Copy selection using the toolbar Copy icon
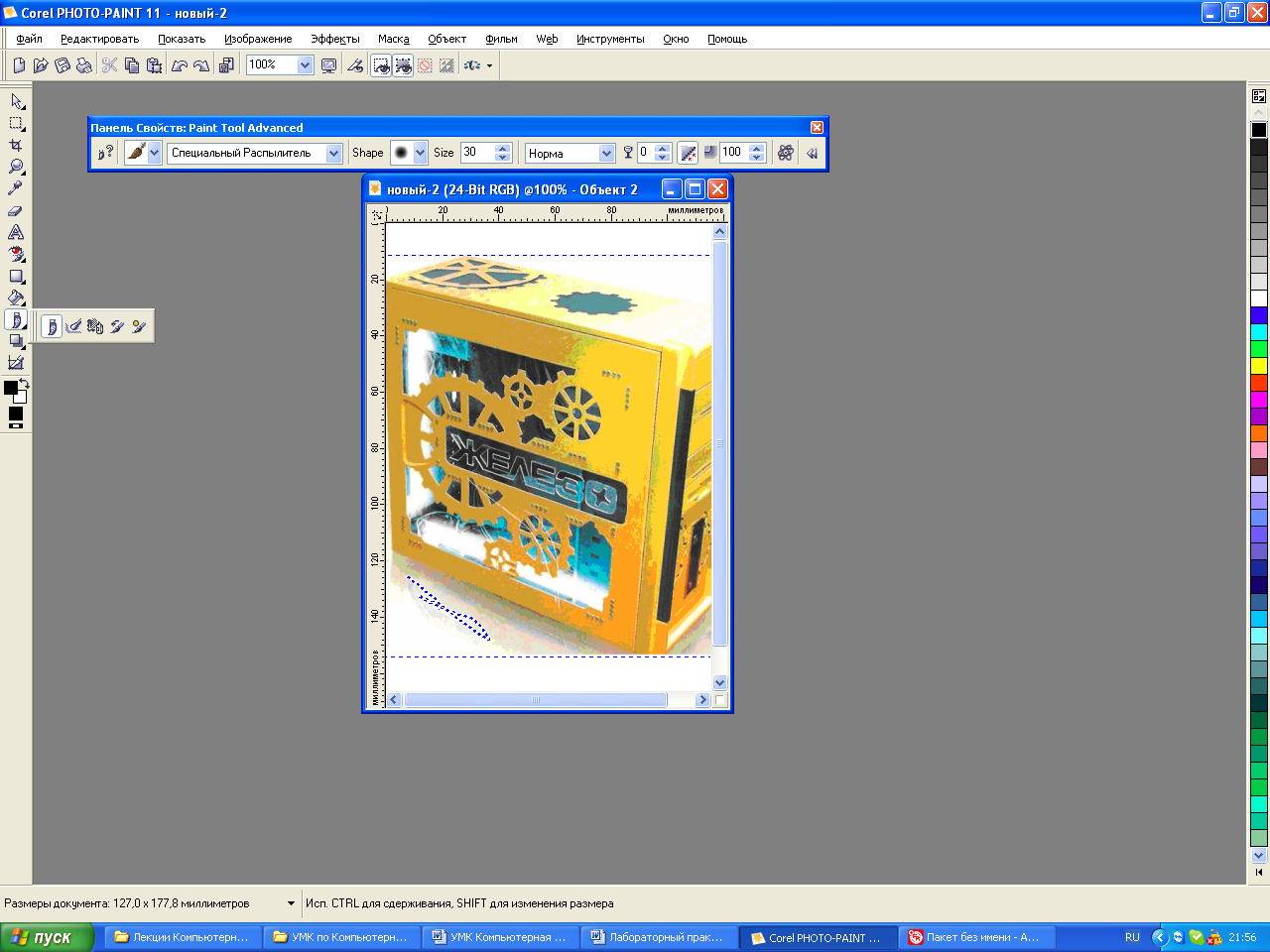Image resolution: width=1270 pixels, height=952 pixels. pos(132,65)
